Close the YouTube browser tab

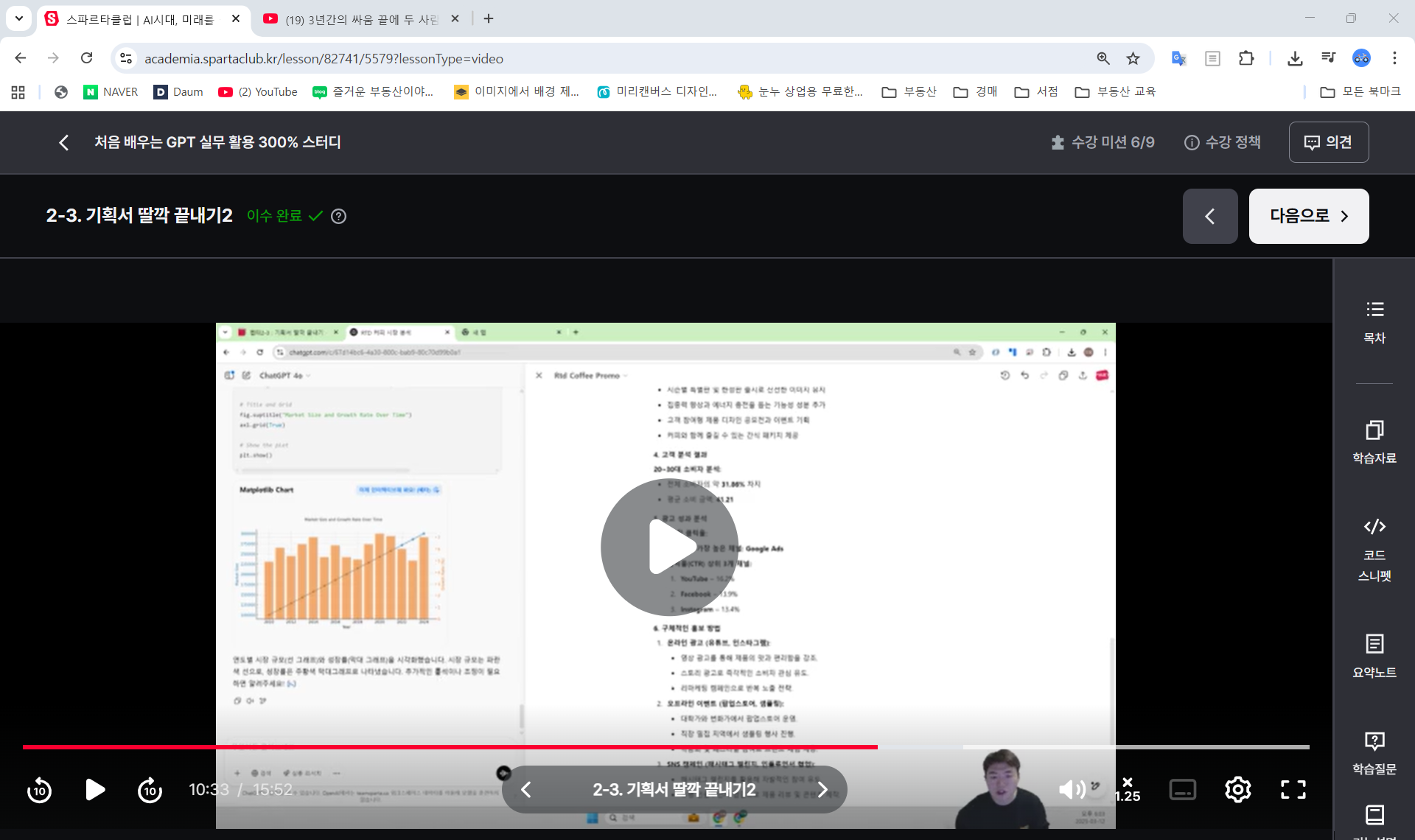click(455, 19)
